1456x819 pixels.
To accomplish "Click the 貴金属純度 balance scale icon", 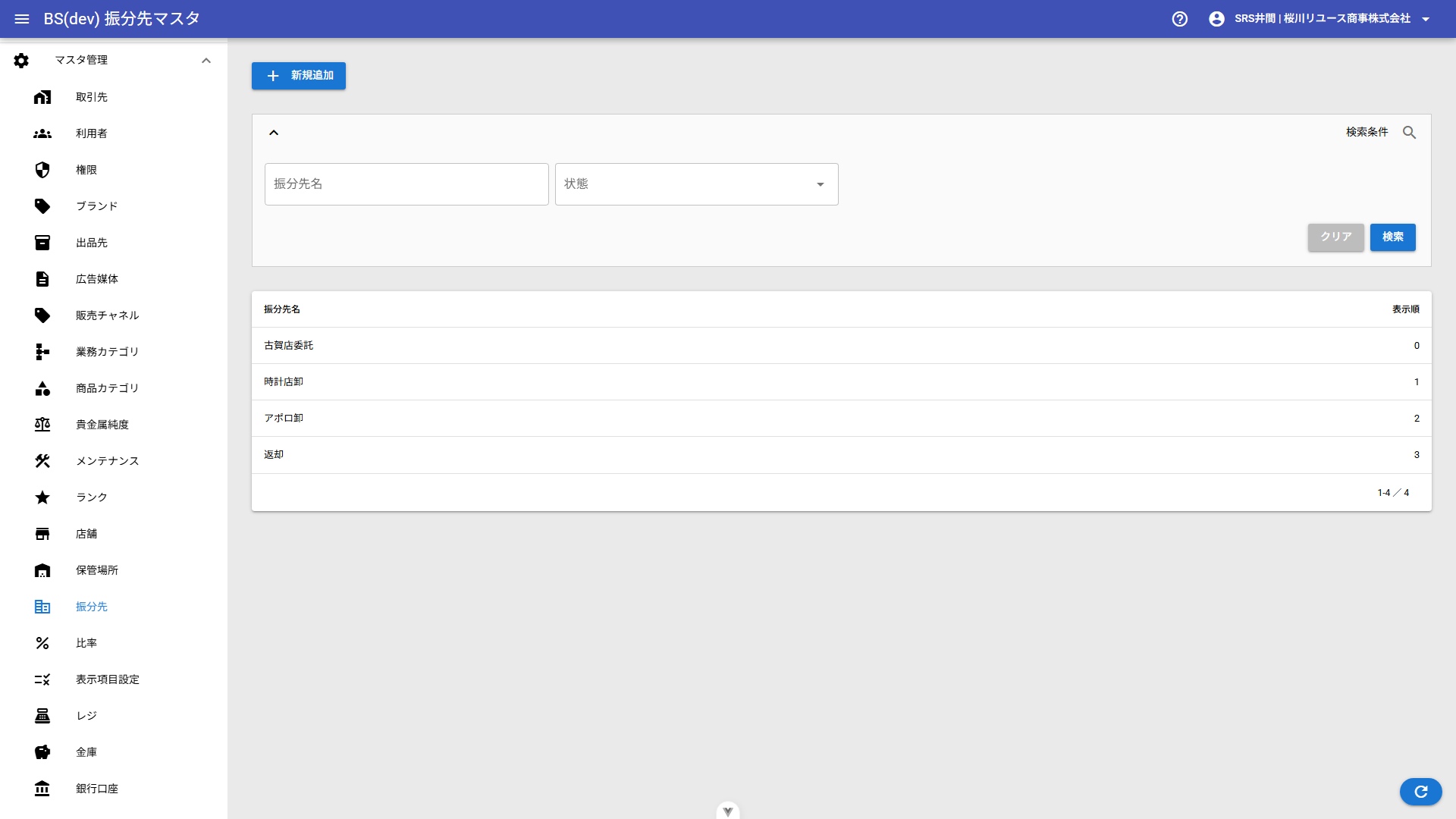I will tap(42, 425).
